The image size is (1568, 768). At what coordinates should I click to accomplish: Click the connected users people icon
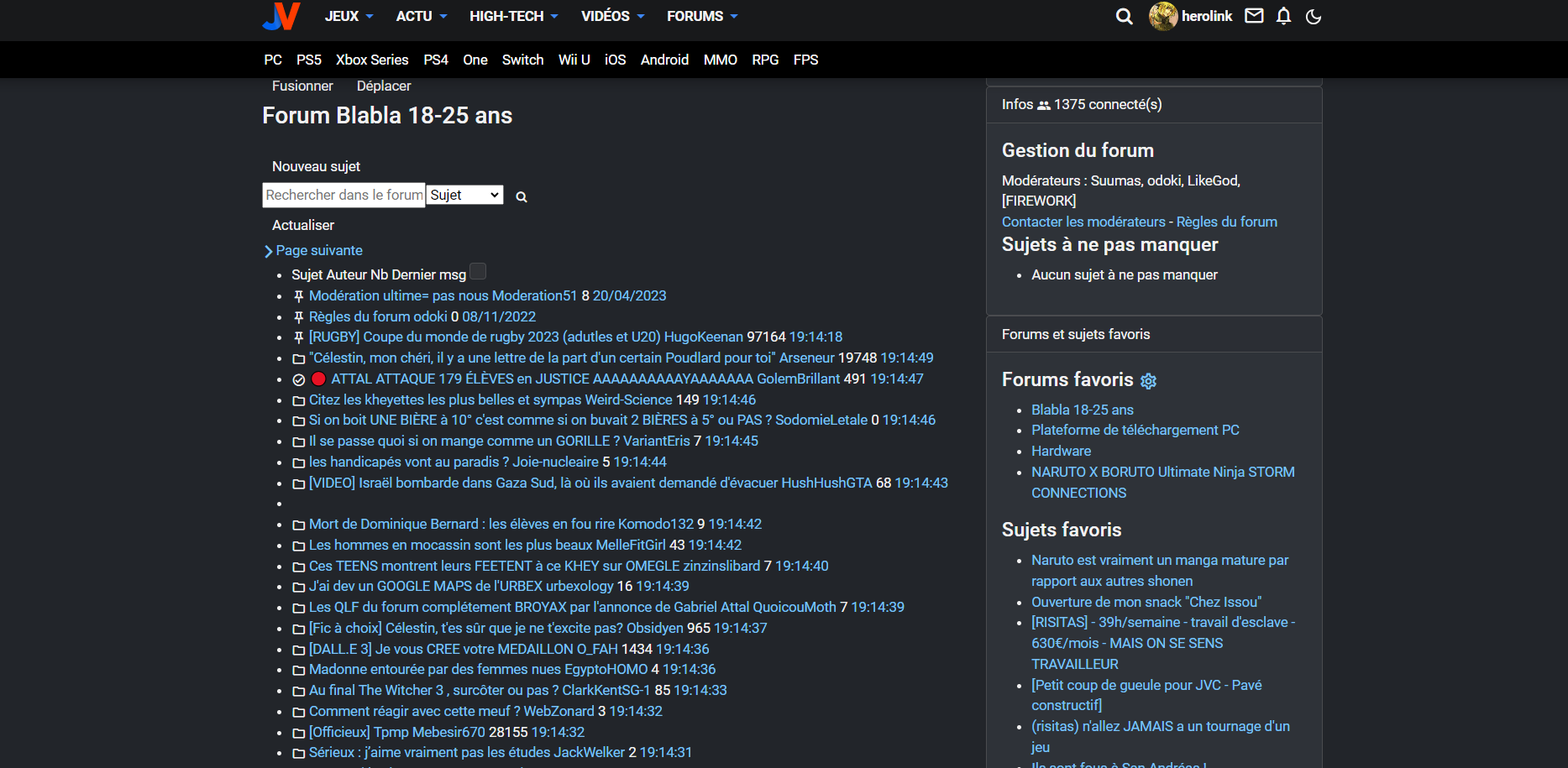point(1044,105)
